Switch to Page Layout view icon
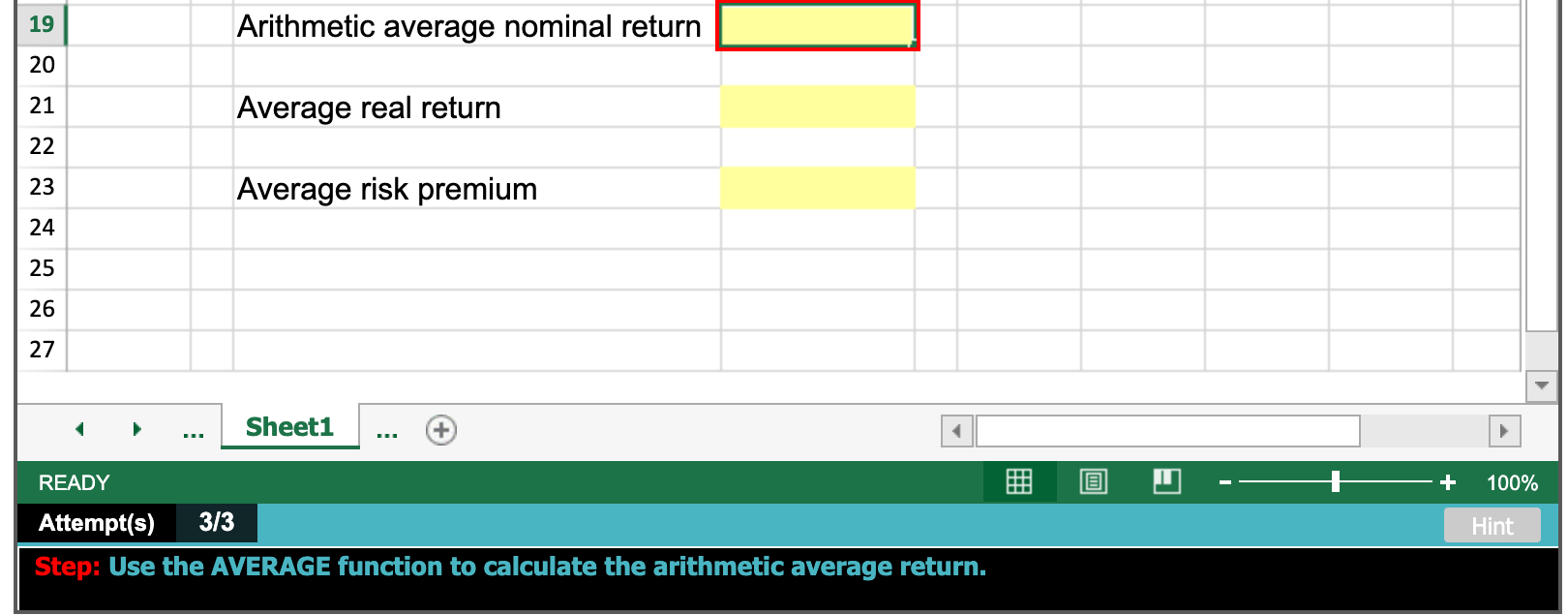 click(x=1093, y=482)
